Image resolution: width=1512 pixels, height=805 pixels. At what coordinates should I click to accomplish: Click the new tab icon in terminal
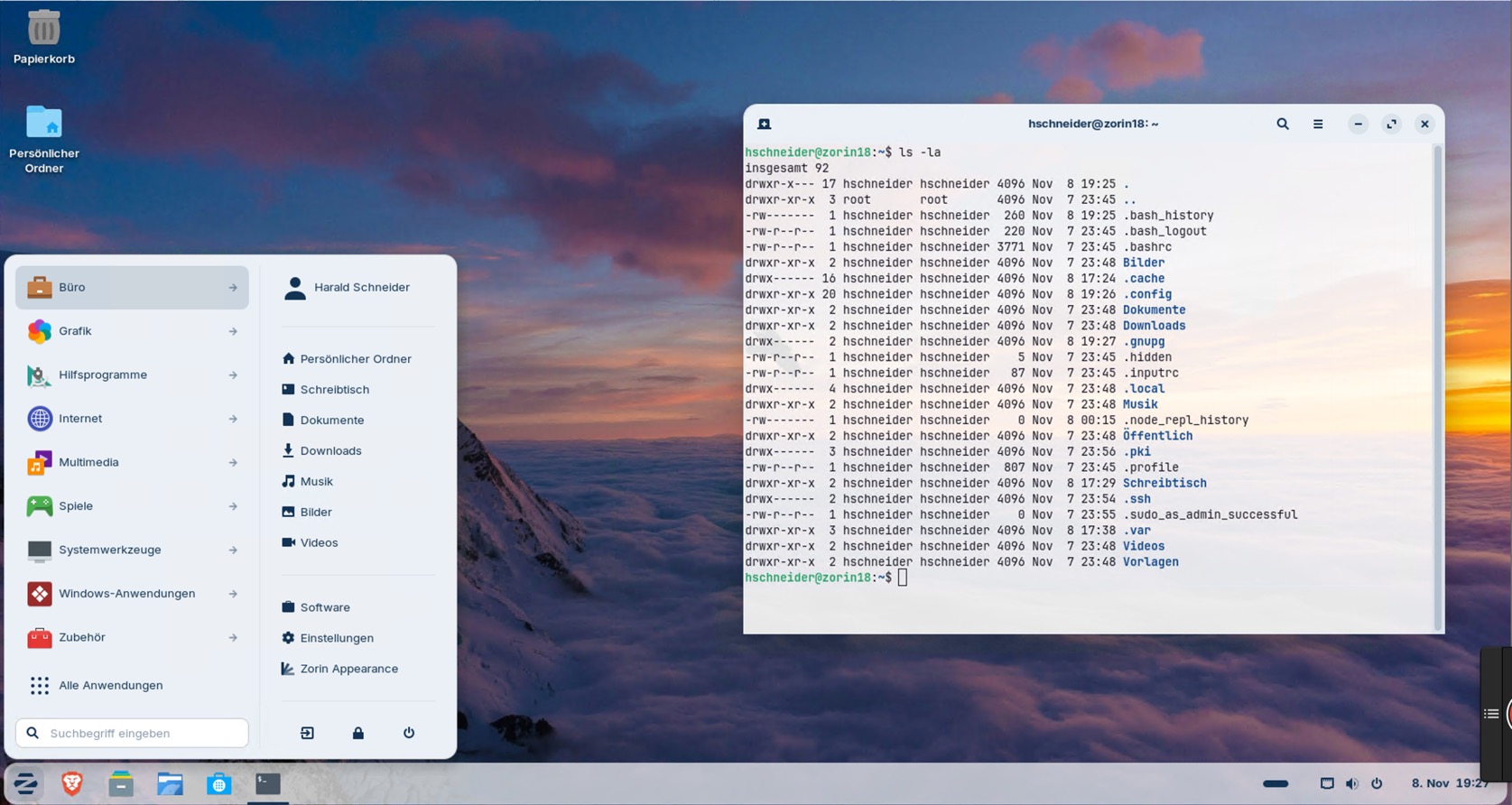[764, 125]
